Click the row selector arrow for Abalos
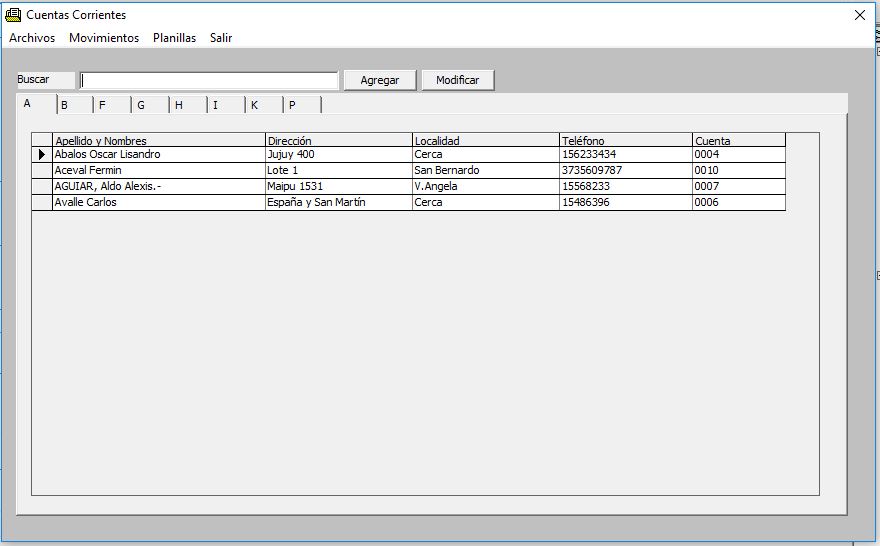 42,155
